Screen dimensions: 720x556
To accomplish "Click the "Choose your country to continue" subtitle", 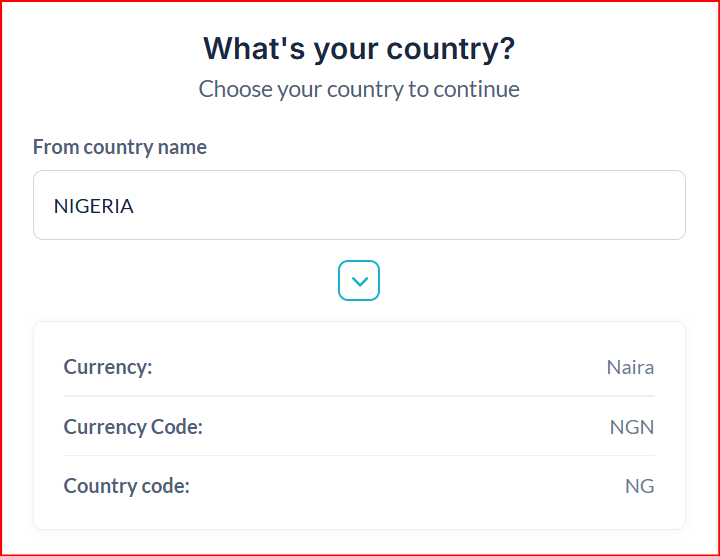I will click(359, 89).
